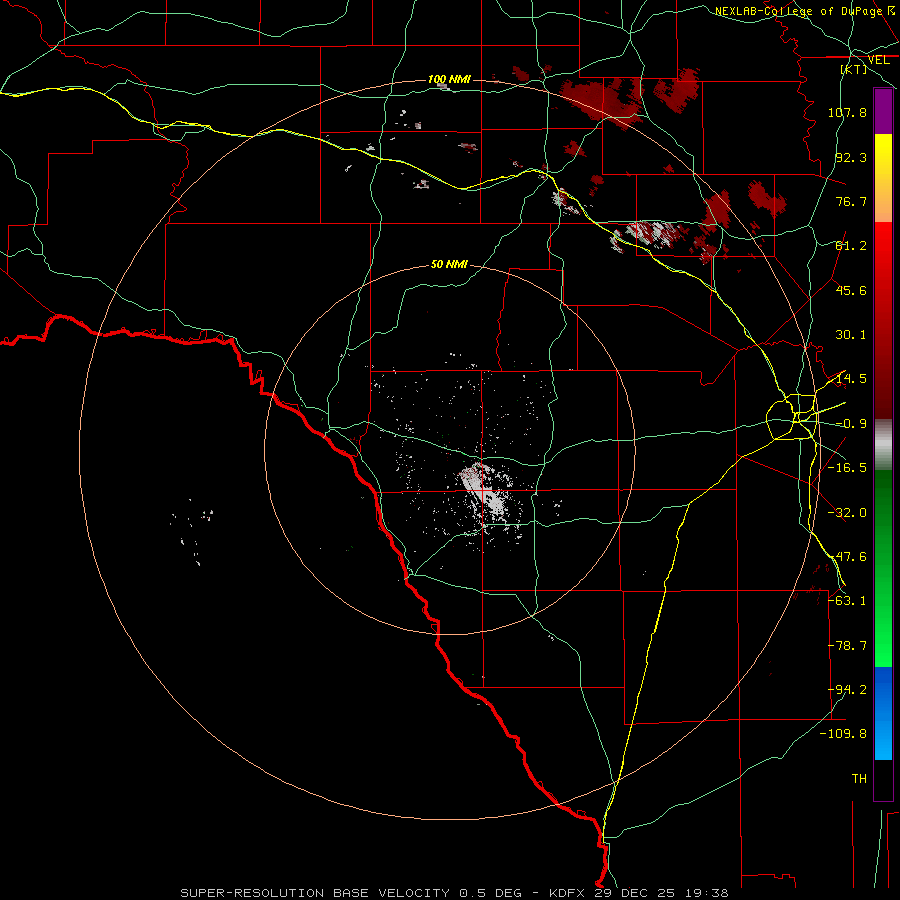900x900 pixels.
Task: Click the green segment of velocity color bar
Action: click(x=883, y=568)
